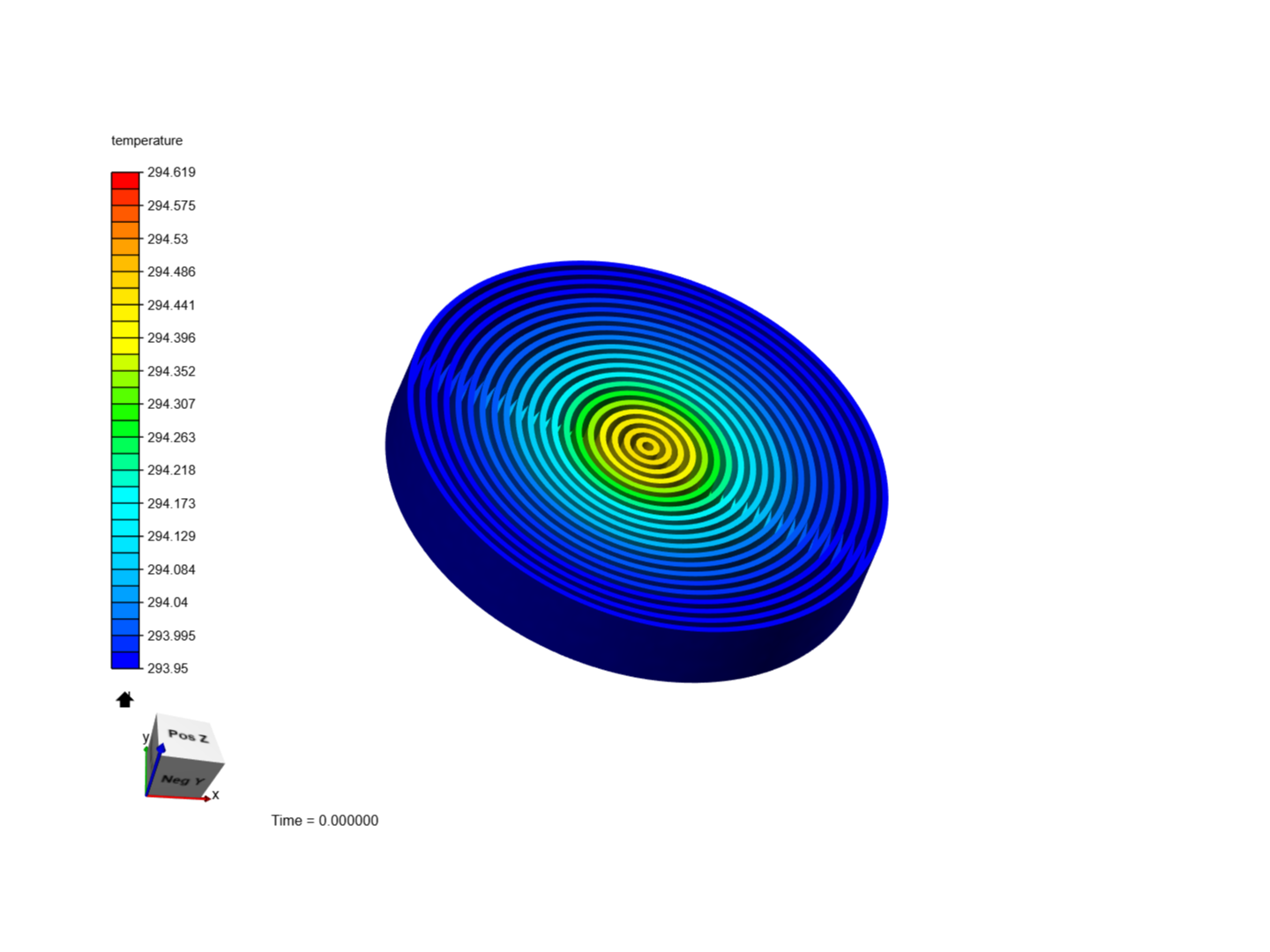Select legend value 294.396
Screen dimensions: 1270x952
pyautogui.click(x=171, y=338)
